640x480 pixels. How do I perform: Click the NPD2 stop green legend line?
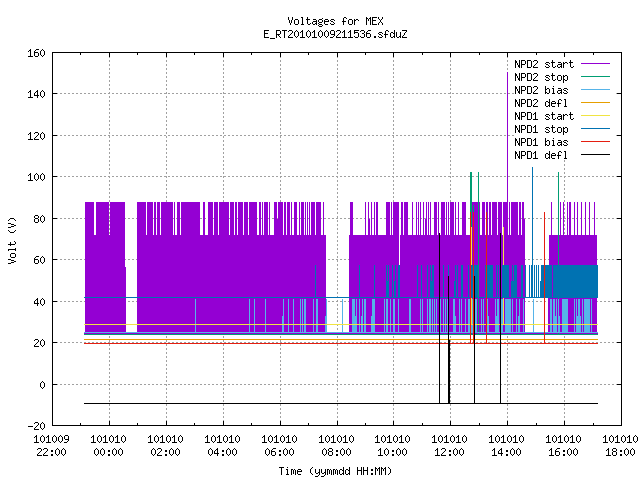coord(595,77)
